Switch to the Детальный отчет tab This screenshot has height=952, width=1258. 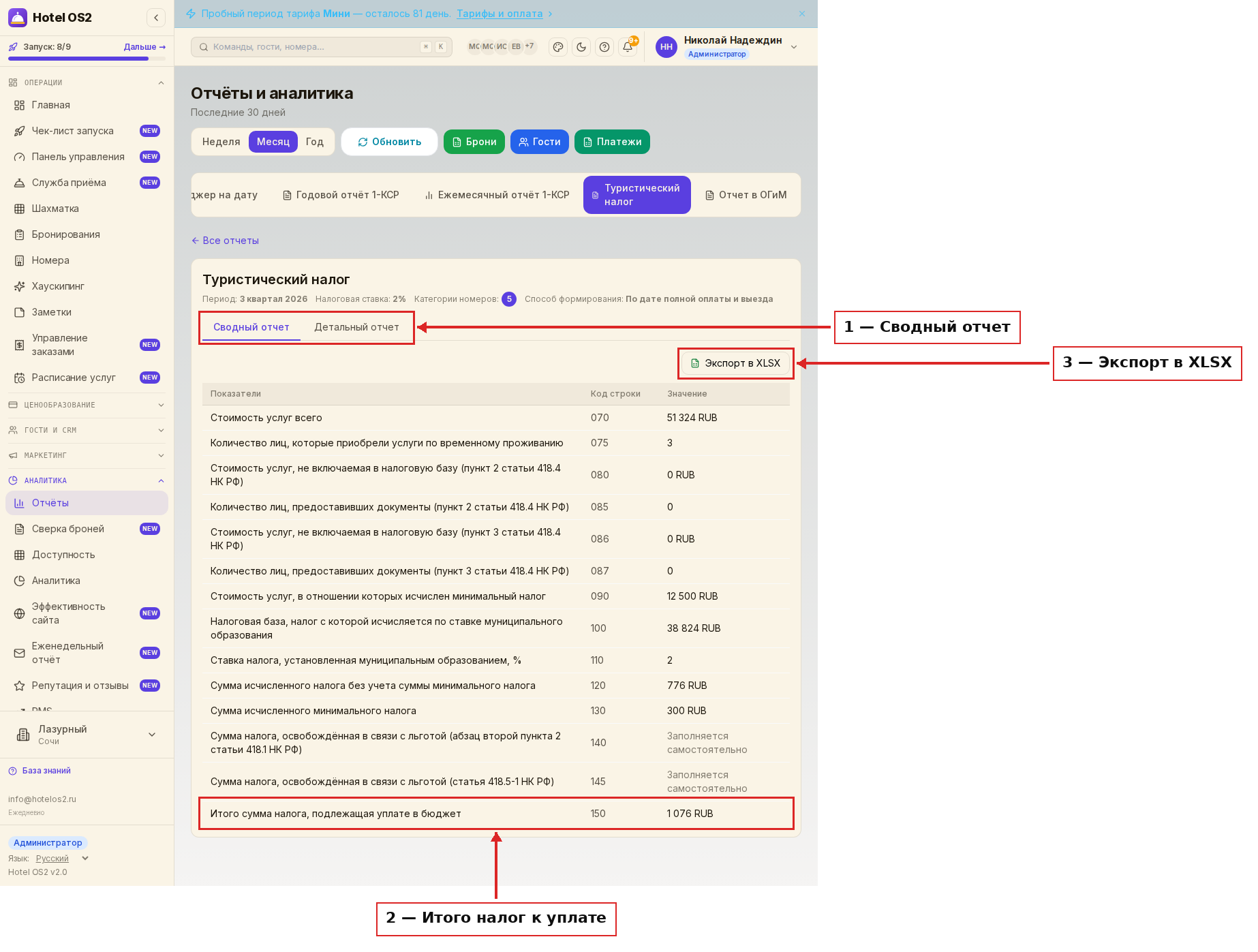pyautogui.click(x=356, y=327)
